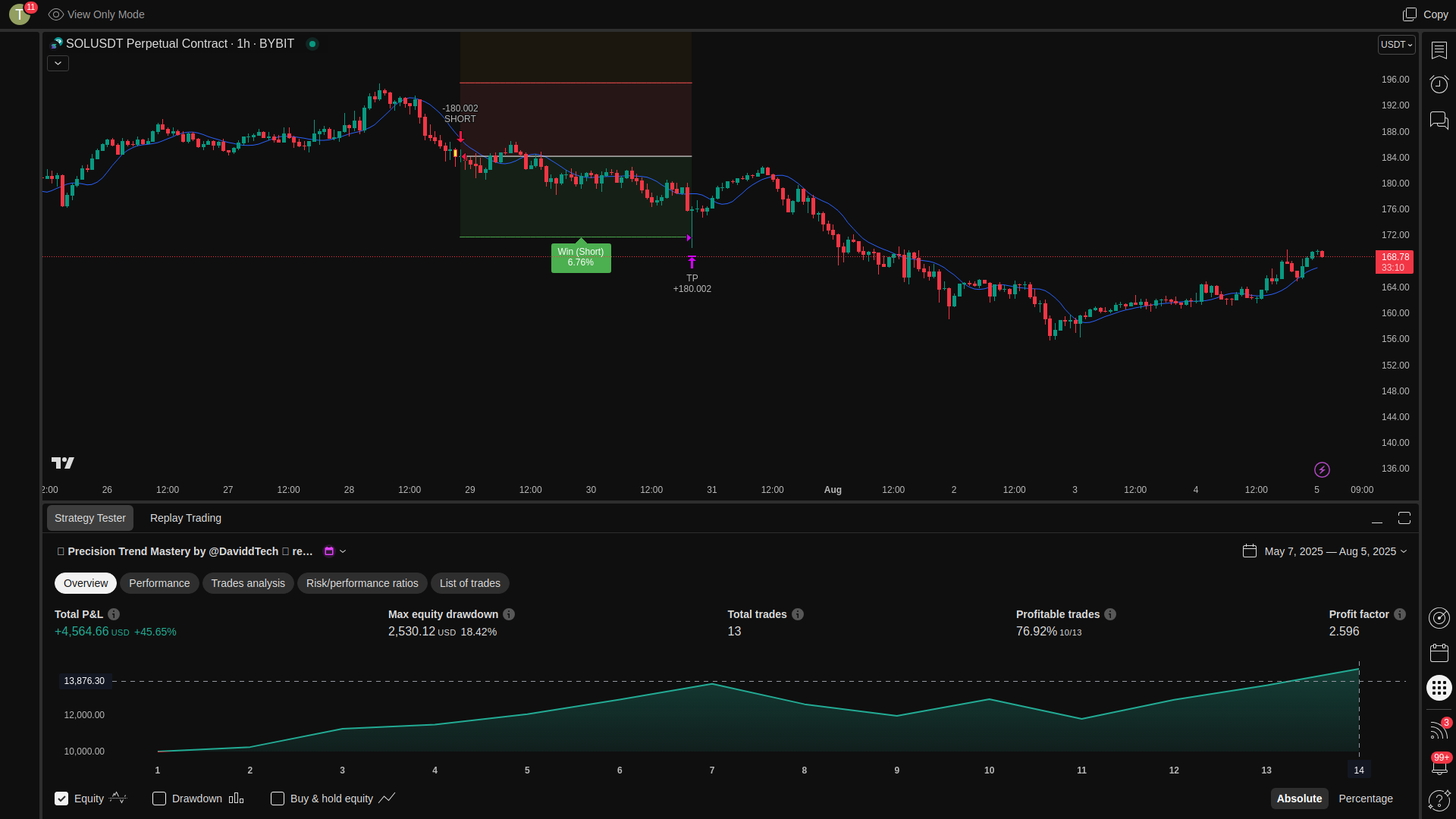1456x819 pixels.
Task: Open the strategy name dropdown arrow
Action: (x=343, y=551)
